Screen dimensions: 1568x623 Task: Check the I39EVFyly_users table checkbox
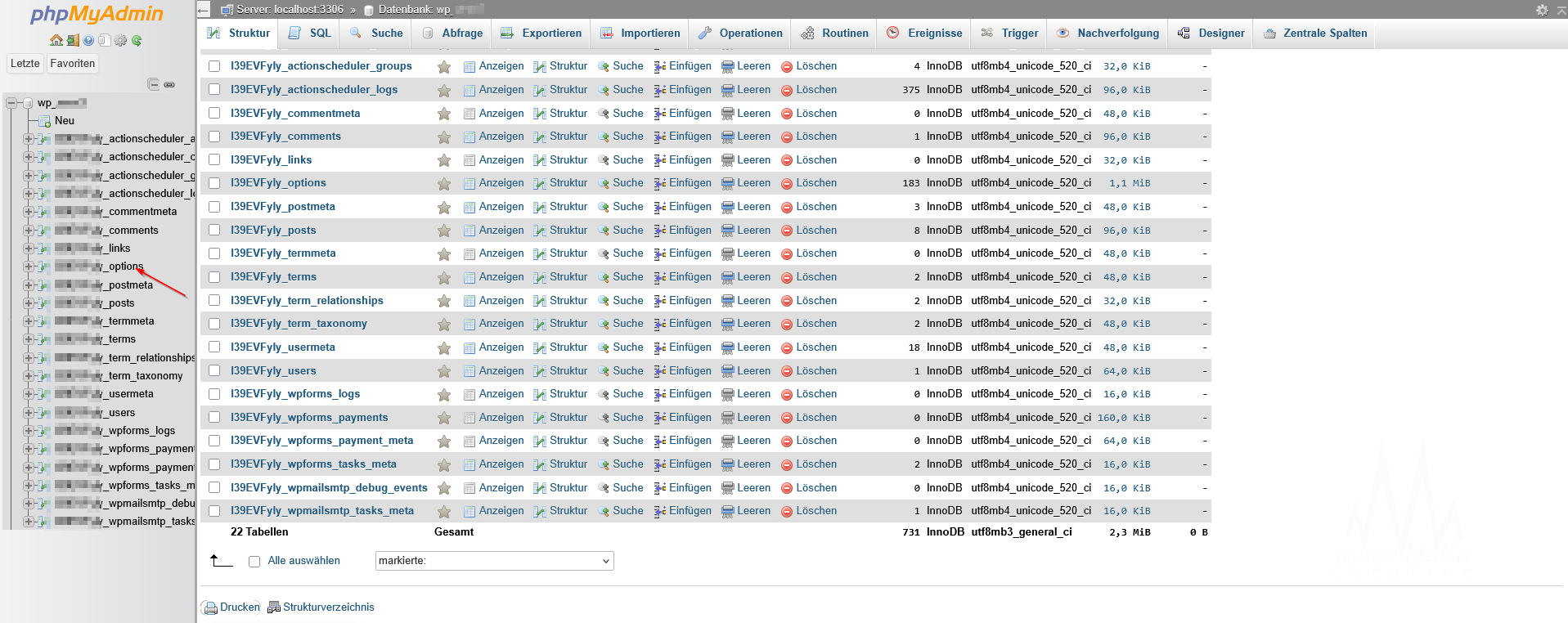tap(214, 371)
